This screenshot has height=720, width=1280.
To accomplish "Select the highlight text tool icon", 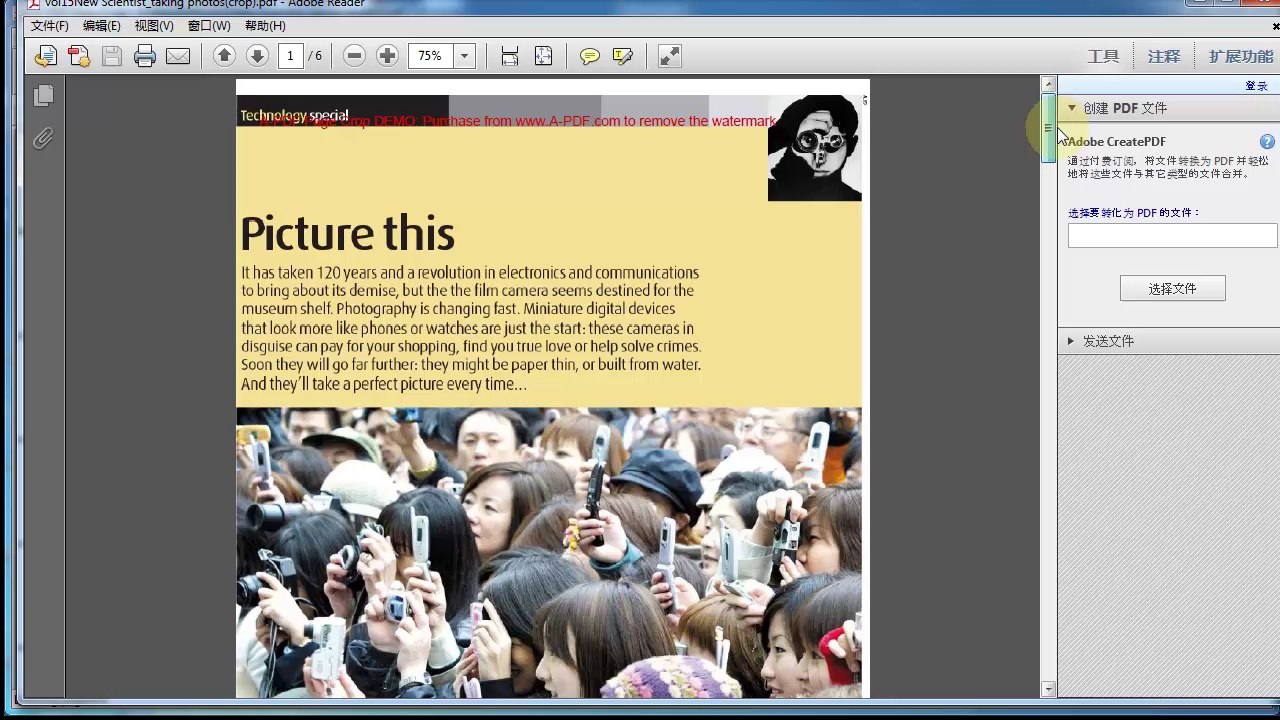I will click(623, 56).
